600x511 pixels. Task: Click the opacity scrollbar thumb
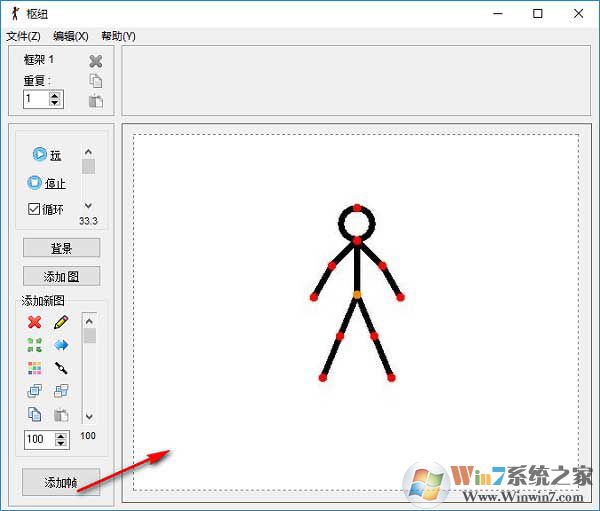pyautogui.click(x=90, y=336)
